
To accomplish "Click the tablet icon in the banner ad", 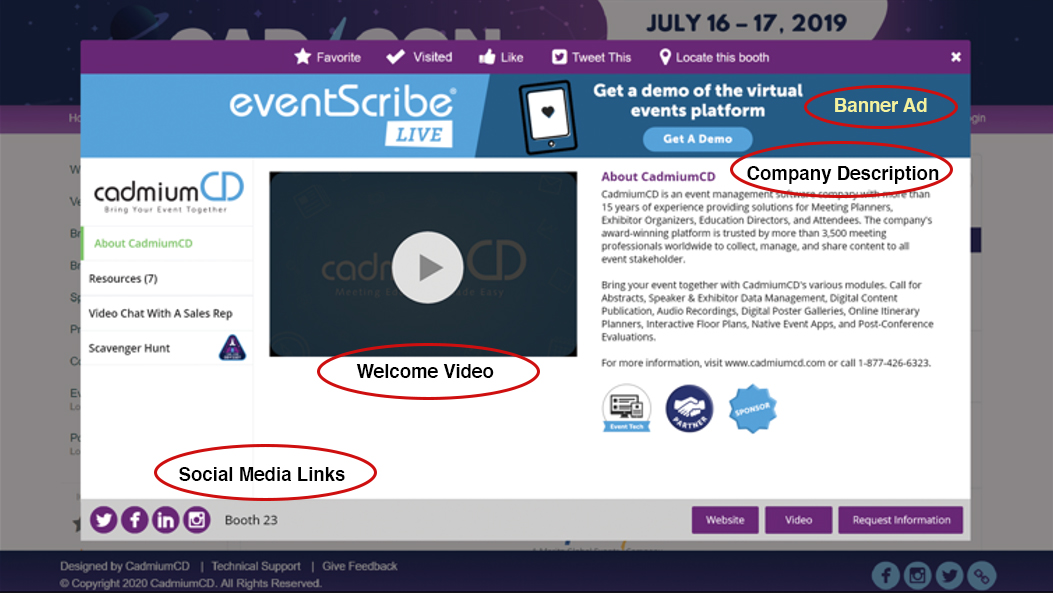I will tap(548, 117).
